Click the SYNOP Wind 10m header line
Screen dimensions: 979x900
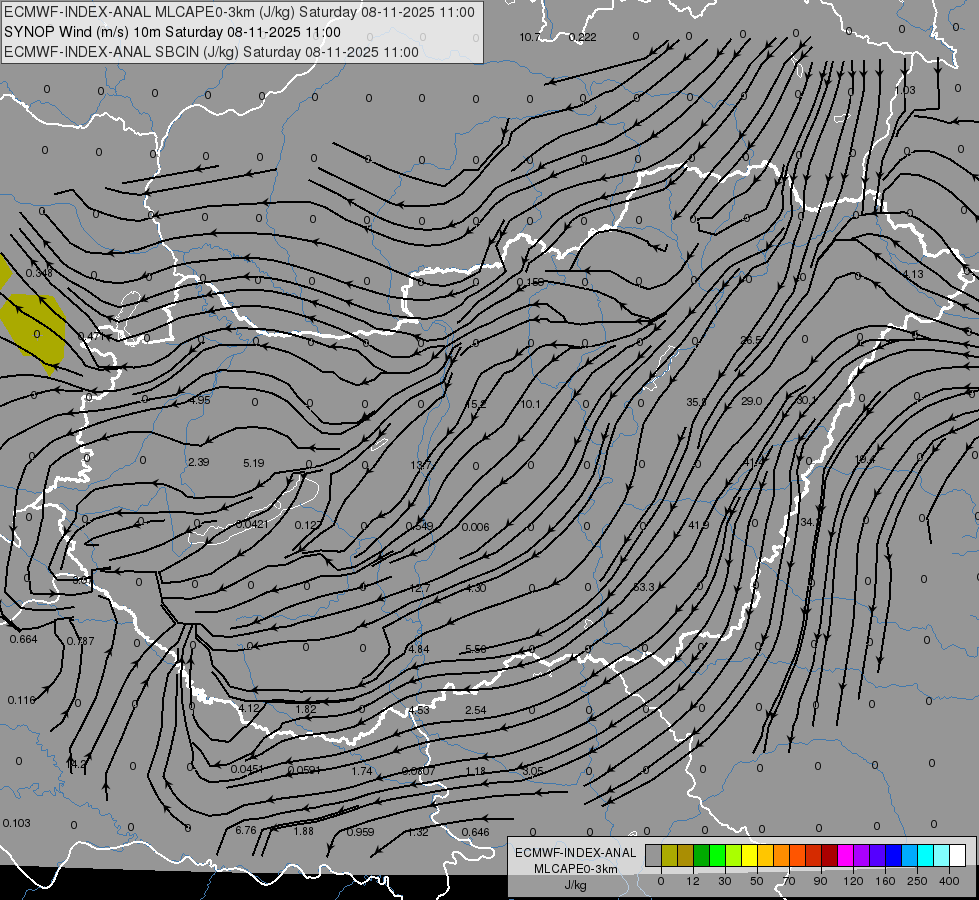pos(172,32)
